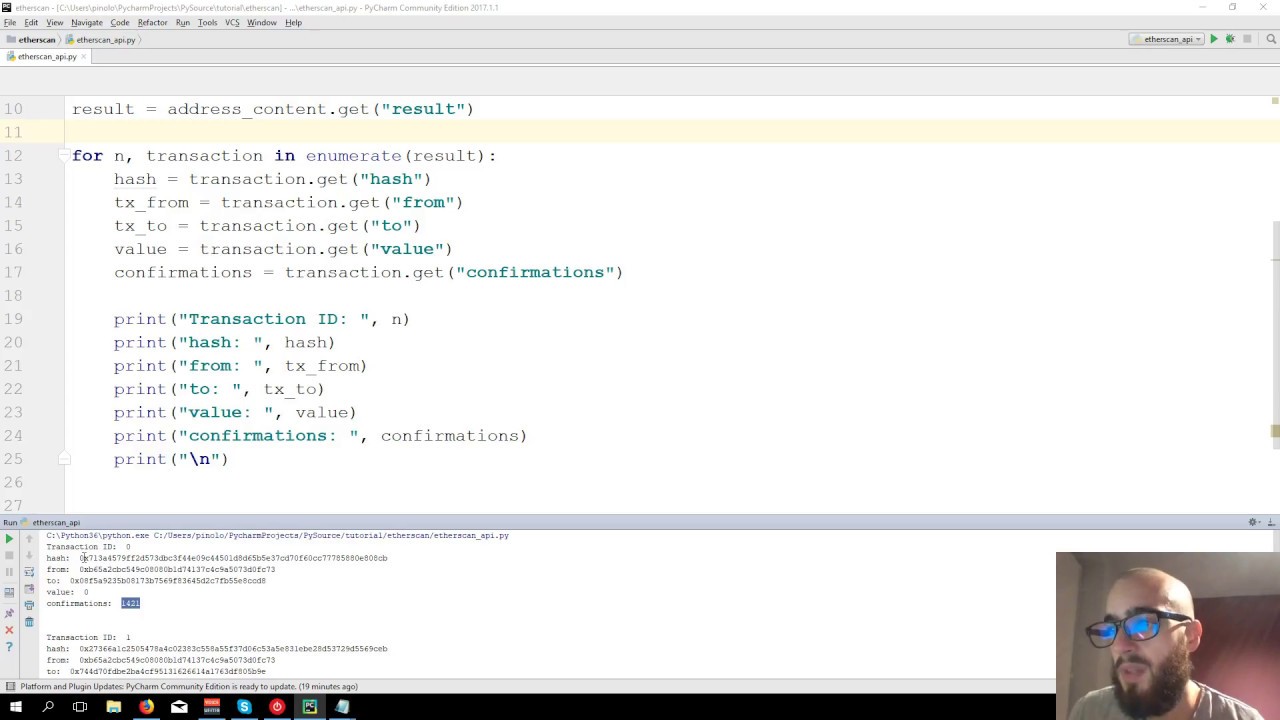Close the Run tab with the red X
This screenshot has height=720, width=1280.
click(9, 630)
